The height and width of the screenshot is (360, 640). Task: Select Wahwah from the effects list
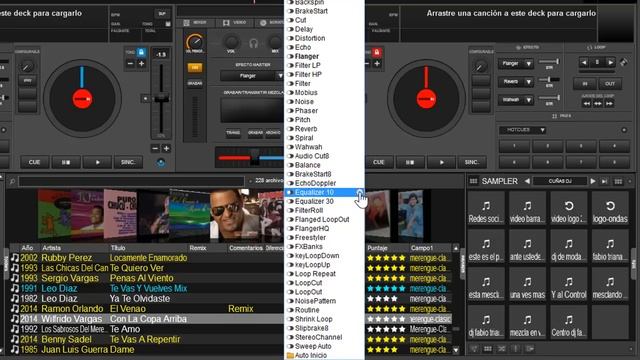(x=308, y=147)
